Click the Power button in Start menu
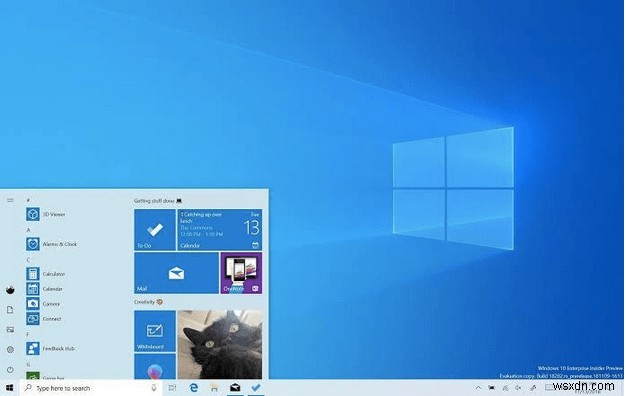Image resolution: width=626 pixels, height=396 pixels. (10, 370)
